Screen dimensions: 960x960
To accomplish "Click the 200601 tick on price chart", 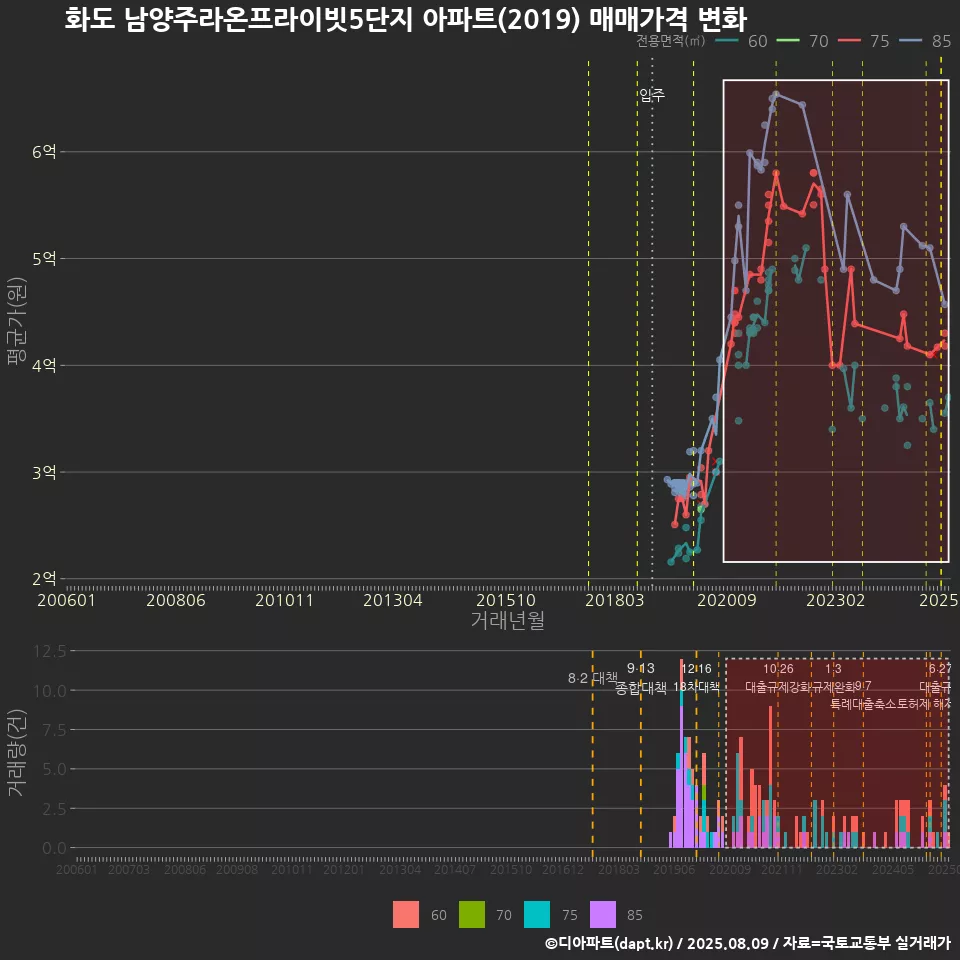I will point(66,600).
